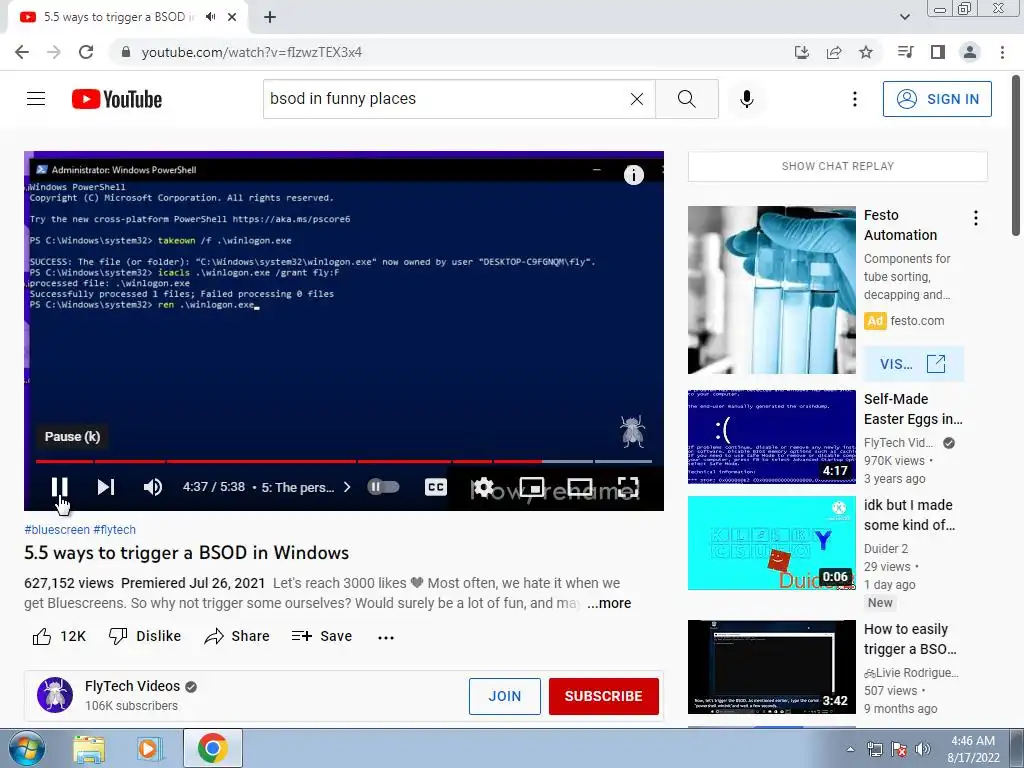This screenshot has height=768, width=1024.
Task: Click the Dislike button
Action: (x=144, y=636)
